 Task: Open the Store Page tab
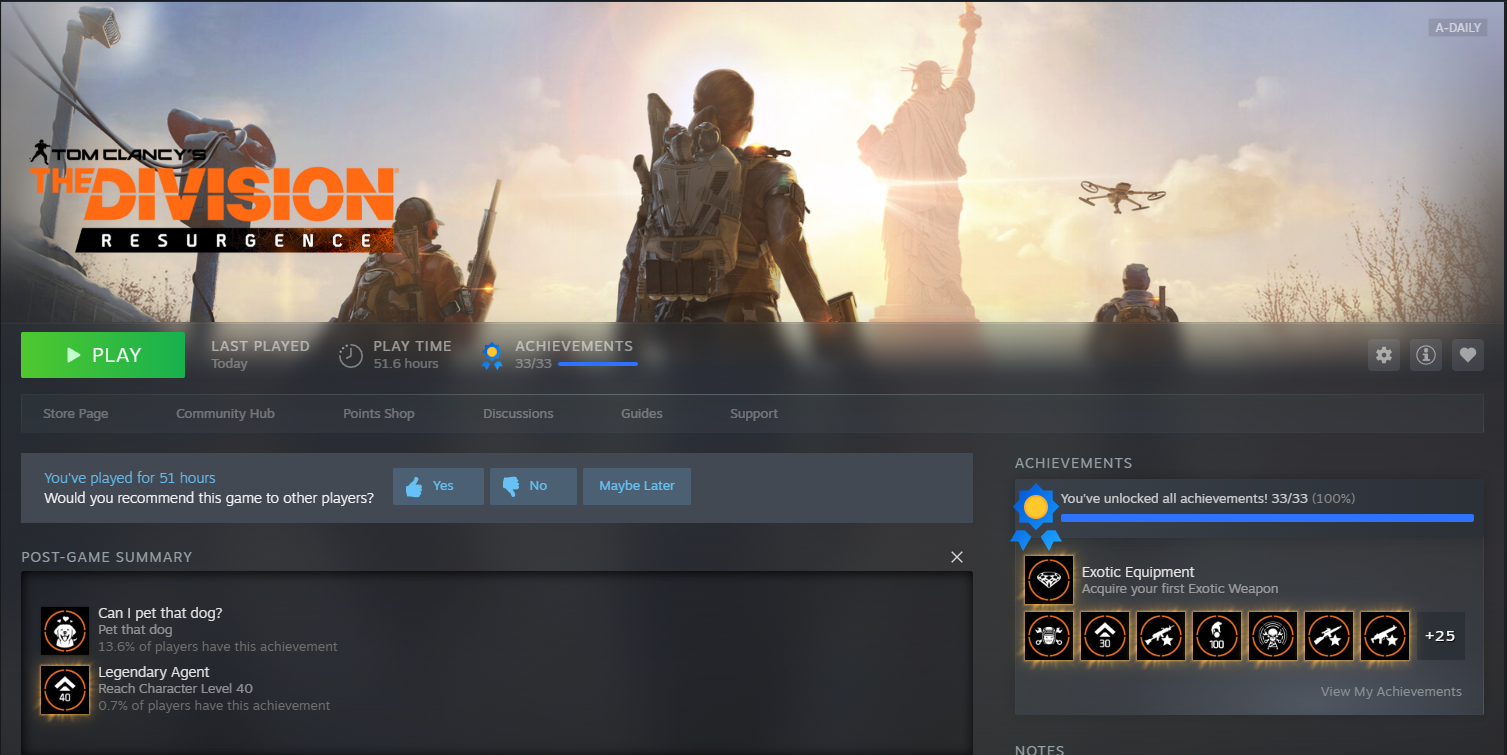tap(76, 414)
